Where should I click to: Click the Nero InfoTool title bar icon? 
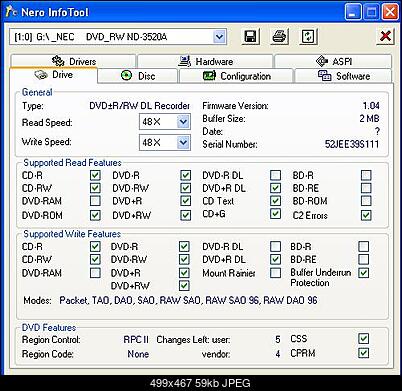11,12
